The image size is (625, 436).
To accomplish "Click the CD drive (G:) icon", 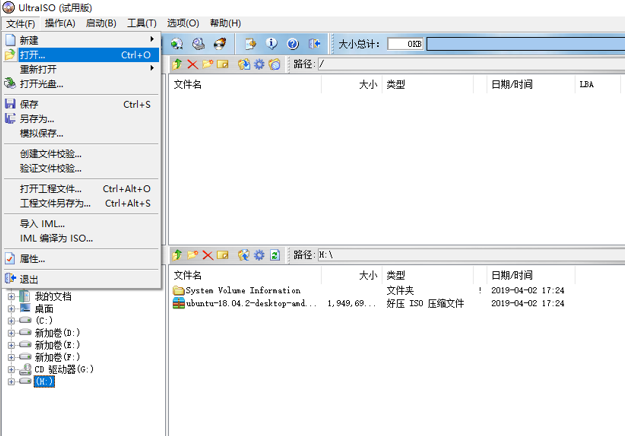I will click(x=26, y=369).
